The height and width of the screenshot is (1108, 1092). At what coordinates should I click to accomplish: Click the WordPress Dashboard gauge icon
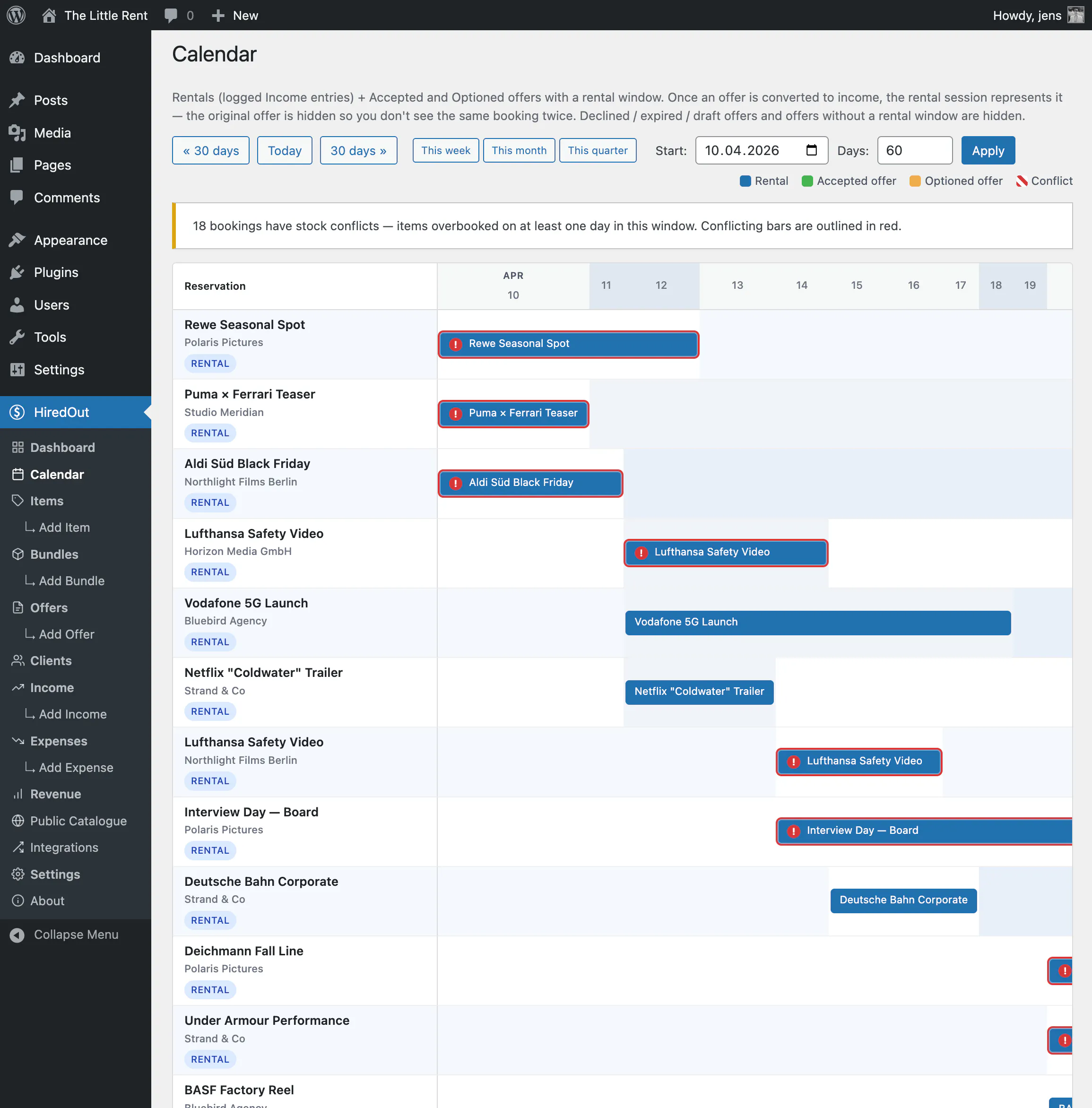click(17, 57)
